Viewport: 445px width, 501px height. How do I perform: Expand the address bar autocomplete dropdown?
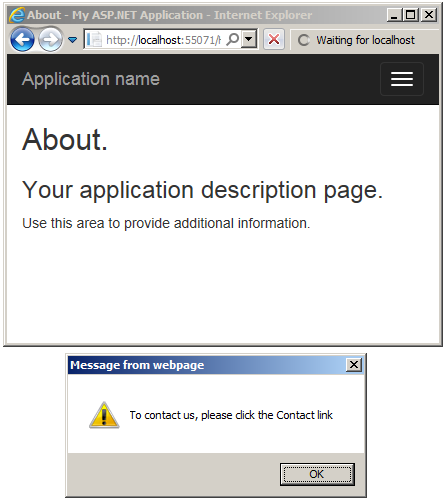[x=248, y=39]
